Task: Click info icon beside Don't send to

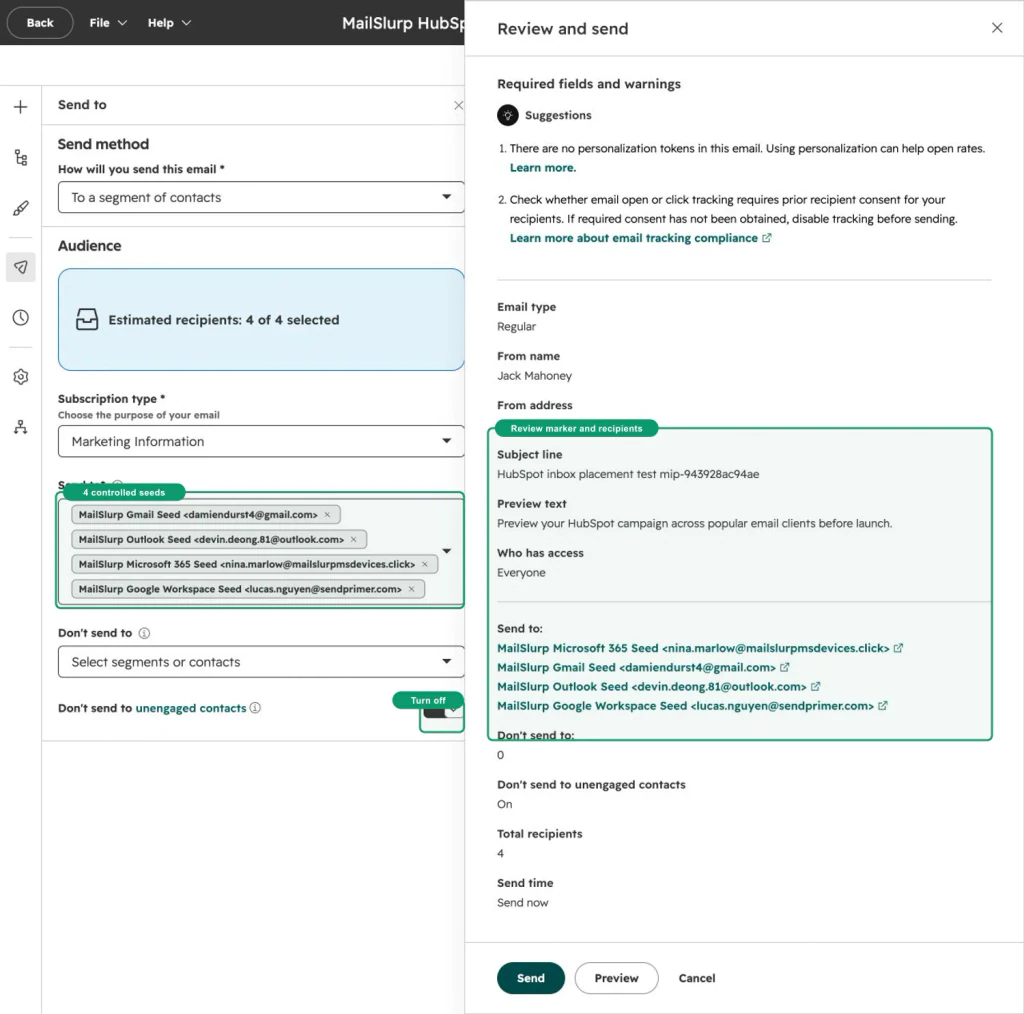Action: pos(144,633)
